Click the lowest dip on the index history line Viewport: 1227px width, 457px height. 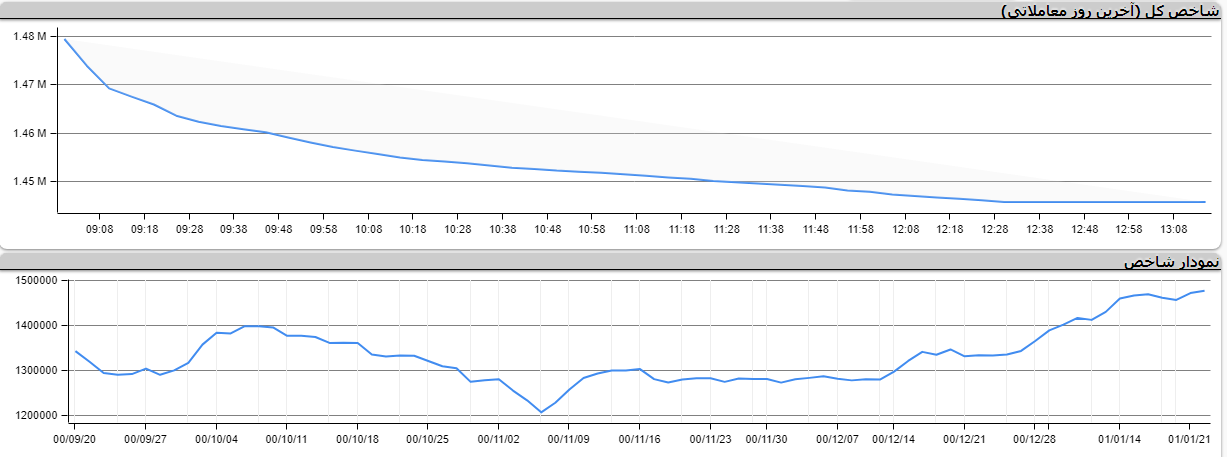[x=541, y=412]
